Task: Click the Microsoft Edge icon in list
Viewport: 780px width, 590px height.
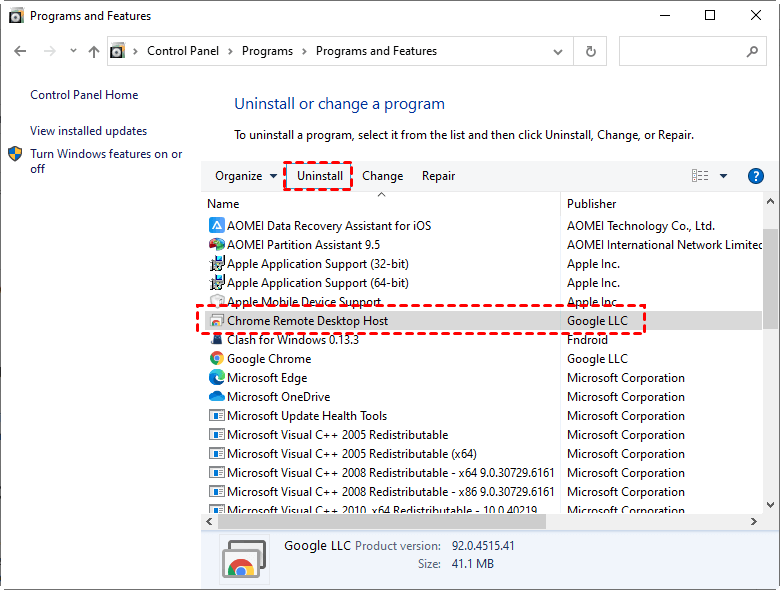Action: [x=217, y=378]
